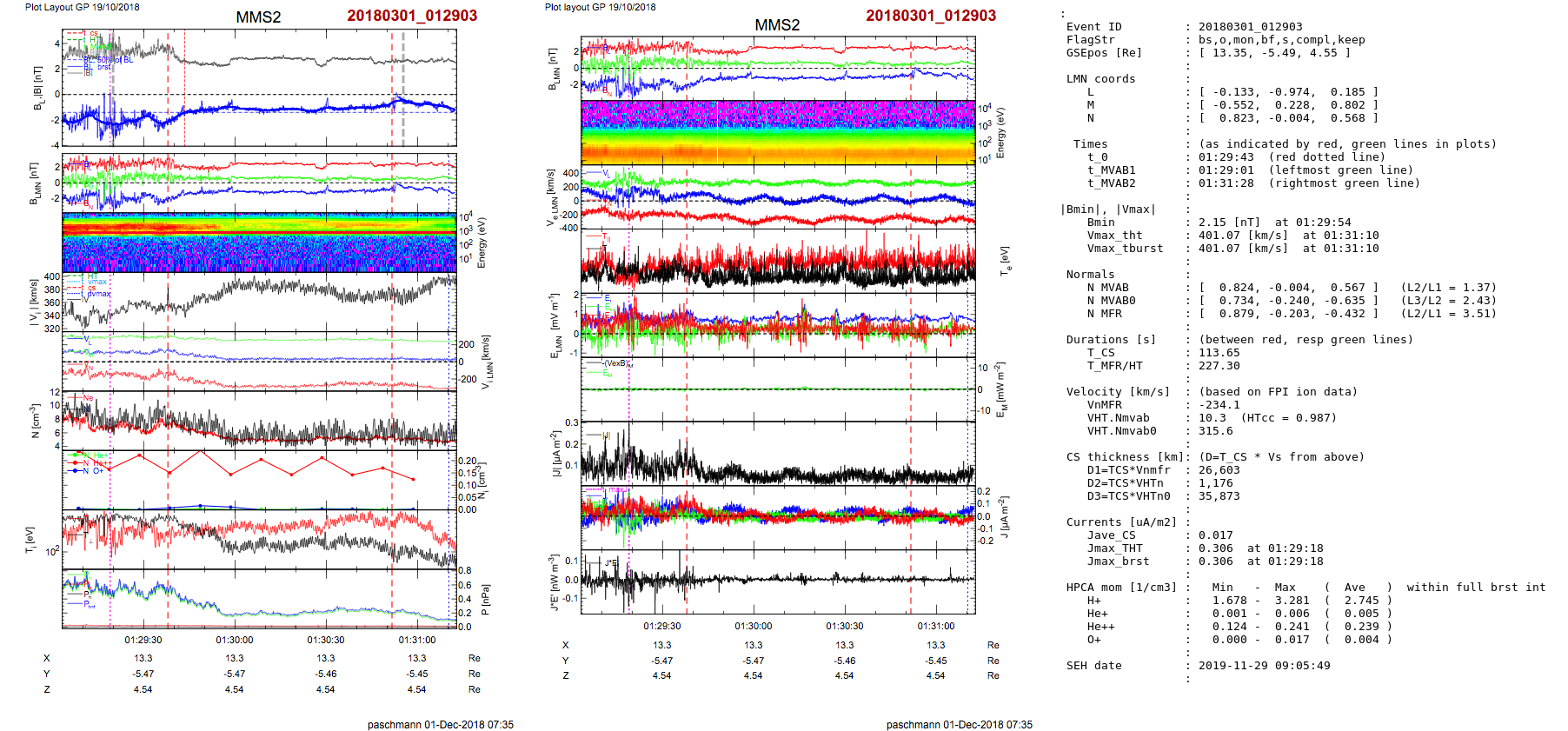Click the 01:31:00 tick label under the right plot
The height and width of the screenshot is (731, 1568).
tap(935, 626)
